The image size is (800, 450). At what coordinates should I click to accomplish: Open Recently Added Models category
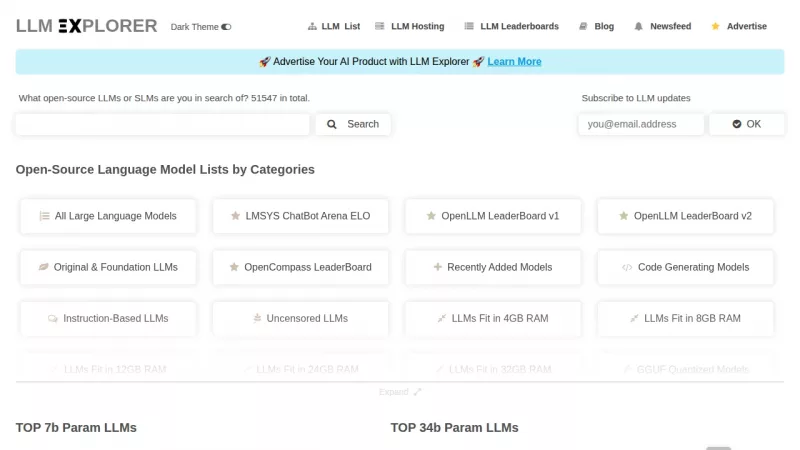493,267
